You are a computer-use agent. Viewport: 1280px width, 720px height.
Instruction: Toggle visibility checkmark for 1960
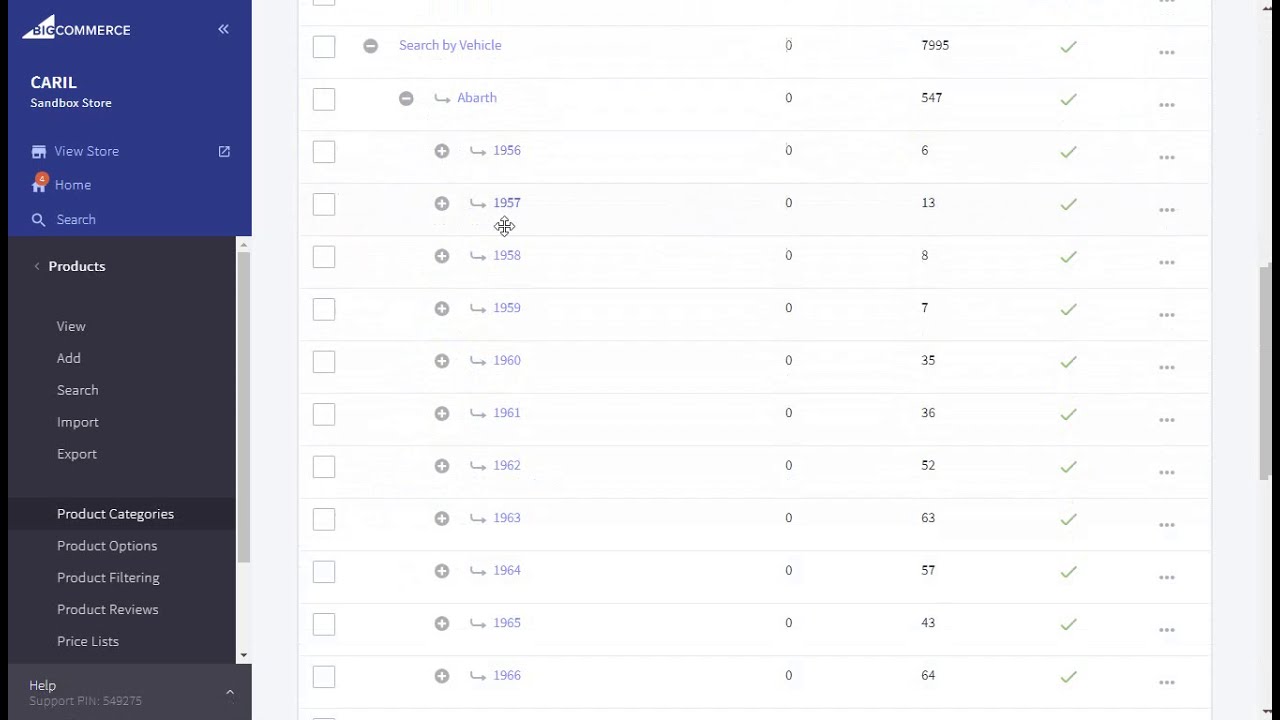pos(1068,362)
